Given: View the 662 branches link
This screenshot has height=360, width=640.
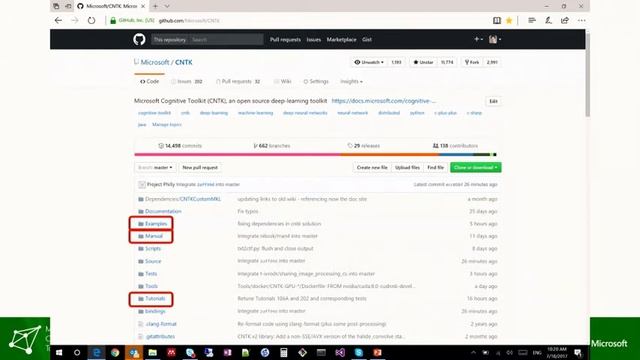Looking at the screenshot, I should [x=272, y=146].
